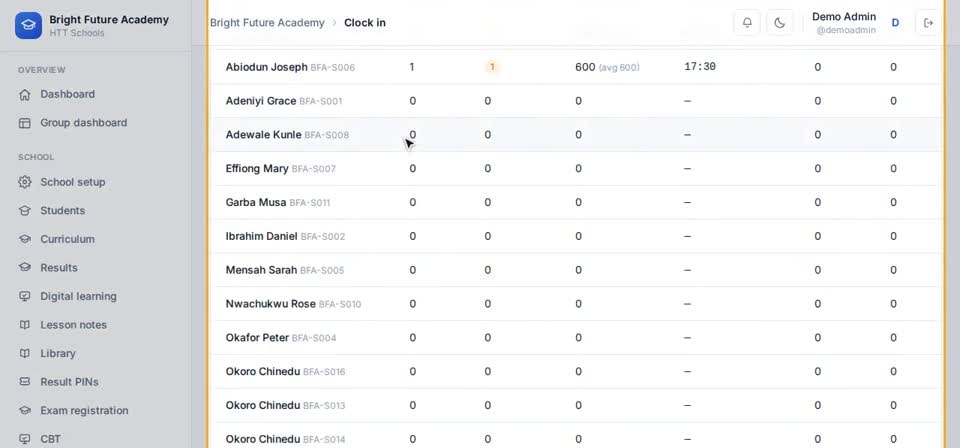This screenshot has height=448, width=960.
Task: Select Adewale Kunle in the list
Action: pyautogui.click(x=263, y=135)
